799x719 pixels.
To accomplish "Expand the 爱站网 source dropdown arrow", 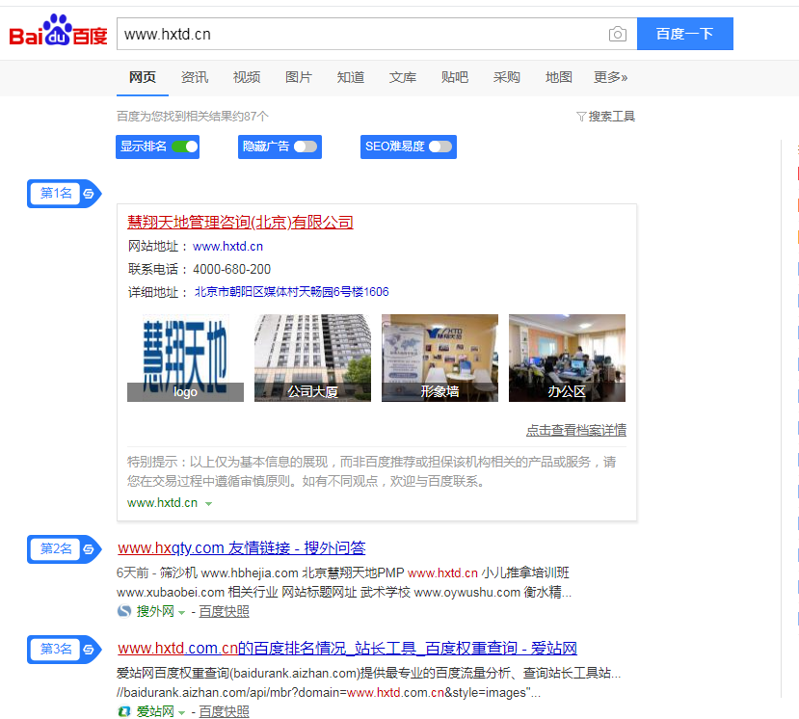I will [x=181, y=712].
